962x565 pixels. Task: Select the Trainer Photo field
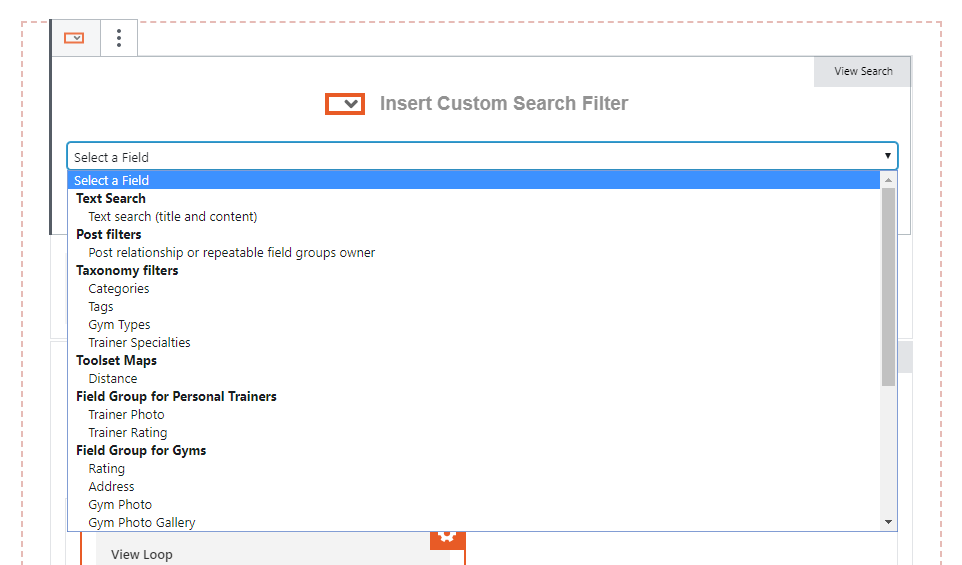pos(126,415)
